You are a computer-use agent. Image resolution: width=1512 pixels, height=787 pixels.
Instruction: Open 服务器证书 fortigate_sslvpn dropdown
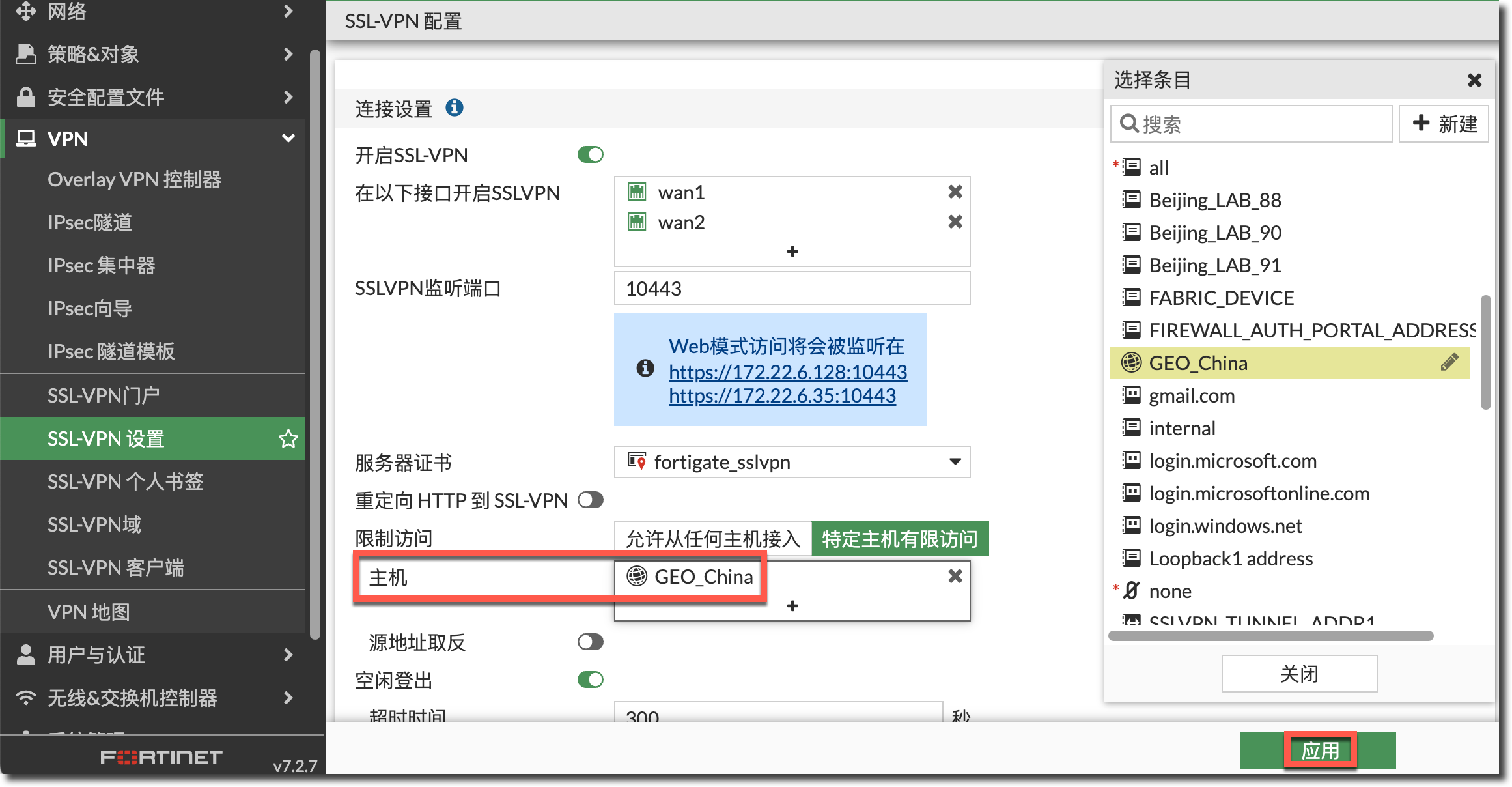tap(792, 462)
